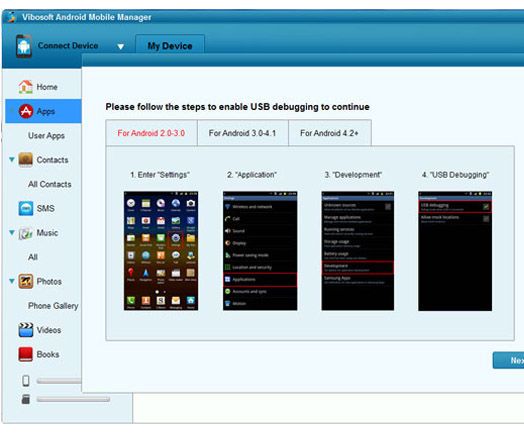This screenshot has height=436, width=524.
Task: Open the Connect Device dropdown arrow
Action: pyautogui.click(x=121, y=46)
